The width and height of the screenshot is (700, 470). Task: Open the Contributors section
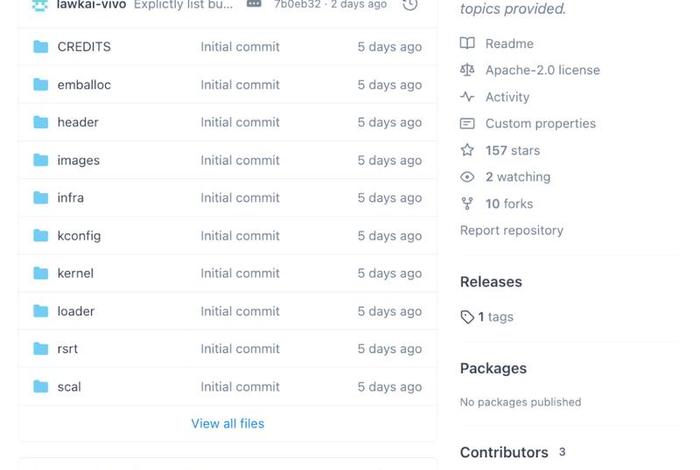(504, 452)
